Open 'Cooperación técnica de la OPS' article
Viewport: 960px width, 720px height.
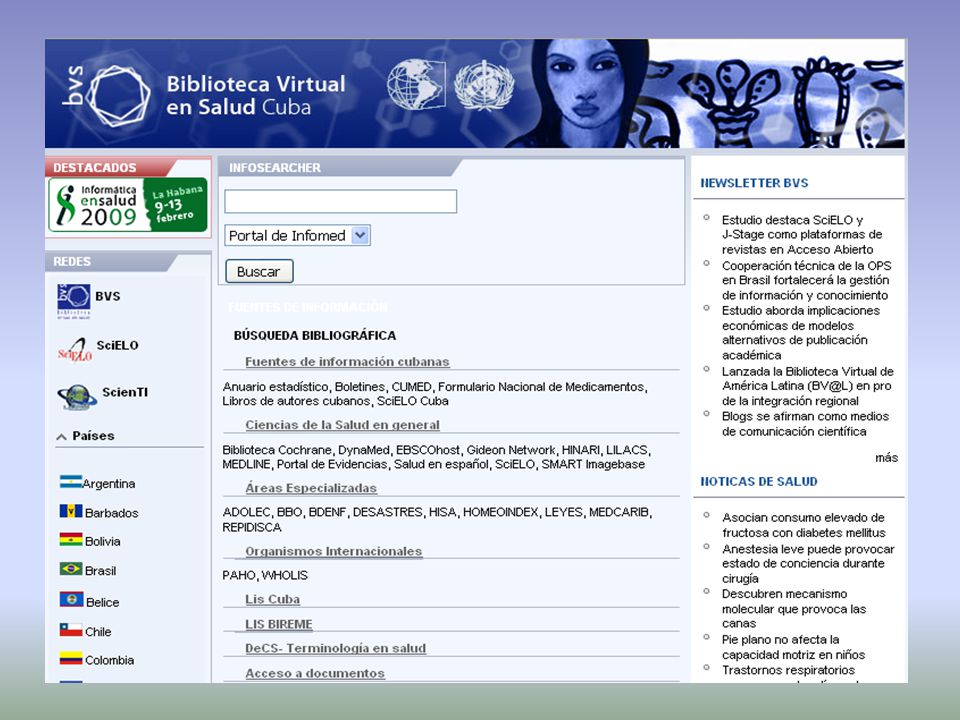tap(806, 280)
